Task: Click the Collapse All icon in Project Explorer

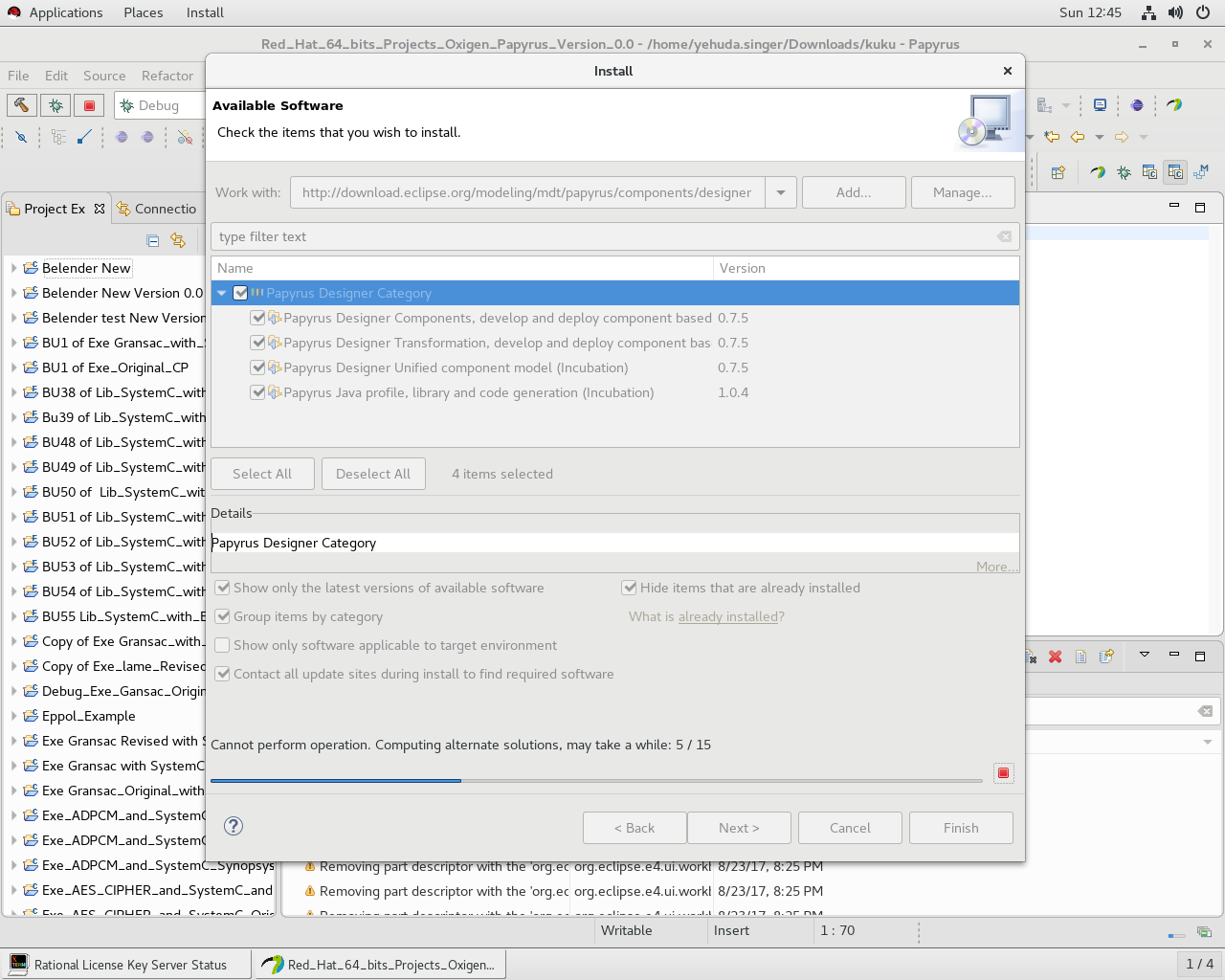Action: tap(153, 240)
